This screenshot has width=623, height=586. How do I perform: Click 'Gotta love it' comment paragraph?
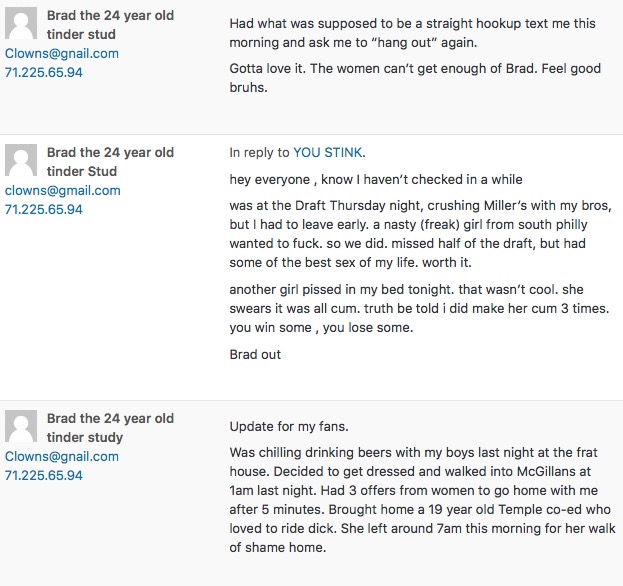pyautogui.click(x=415, y=78)
